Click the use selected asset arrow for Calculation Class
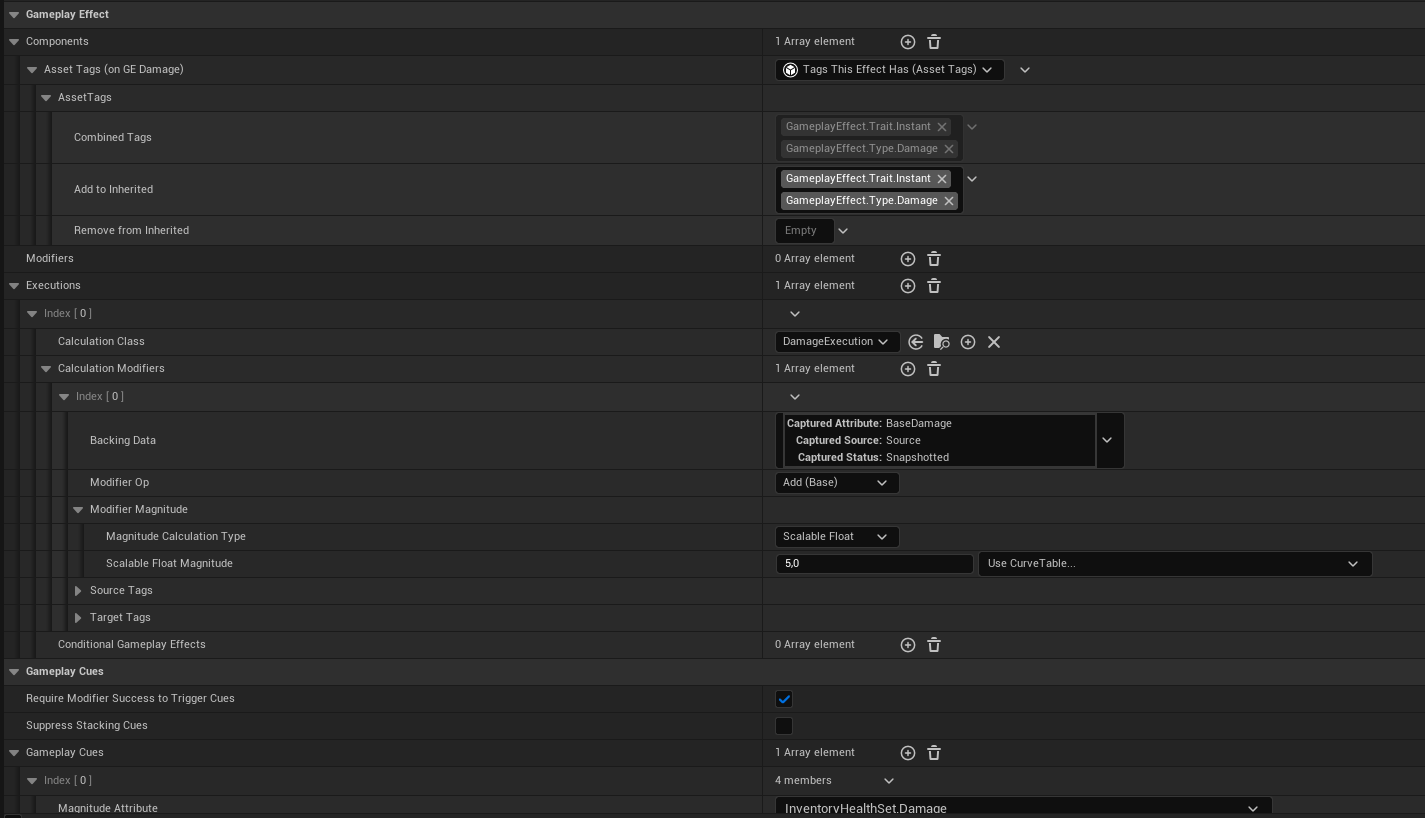The width and height of the screenshot is (1425, 818). (915, 342)
